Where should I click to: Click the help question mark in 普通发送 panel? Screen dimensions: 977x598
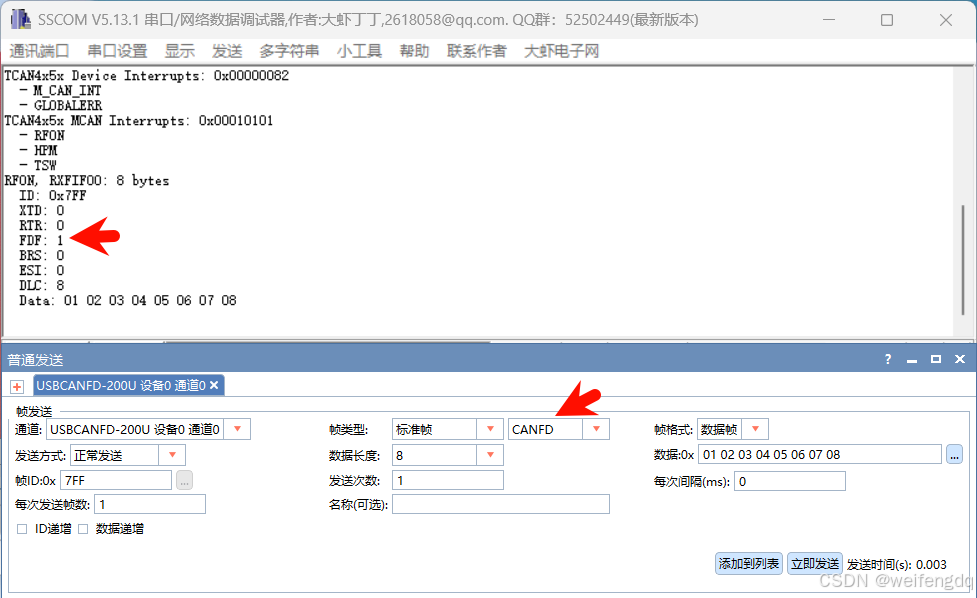[x=888, y=359]
